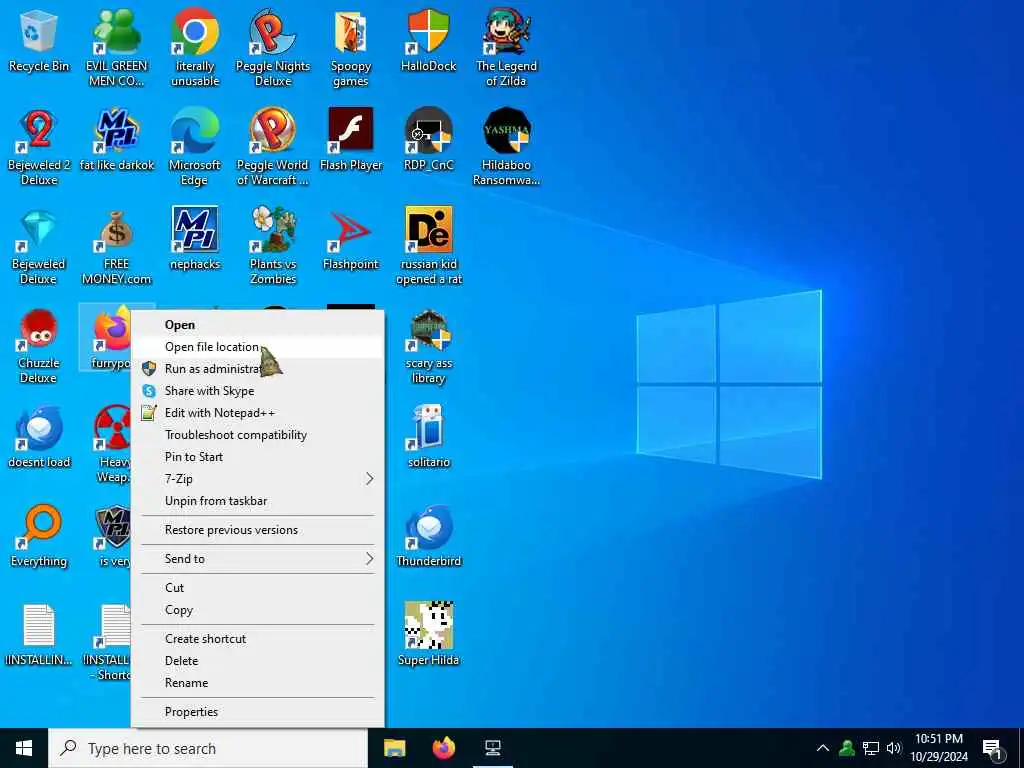Choose Open in the context menu
Screen dimensions: 1024x768
[x=257, y=325]
